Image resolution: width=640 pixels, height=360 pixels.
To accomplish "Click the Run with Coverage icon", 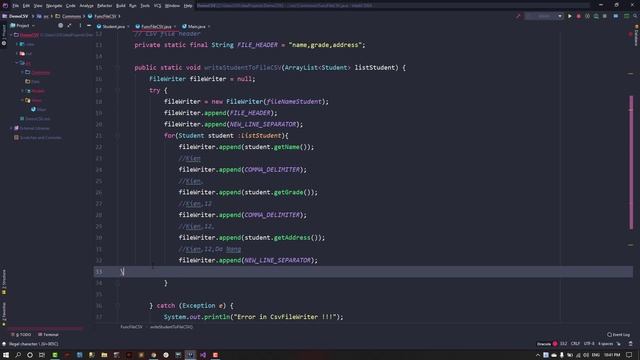I will (x=587, y=16).
